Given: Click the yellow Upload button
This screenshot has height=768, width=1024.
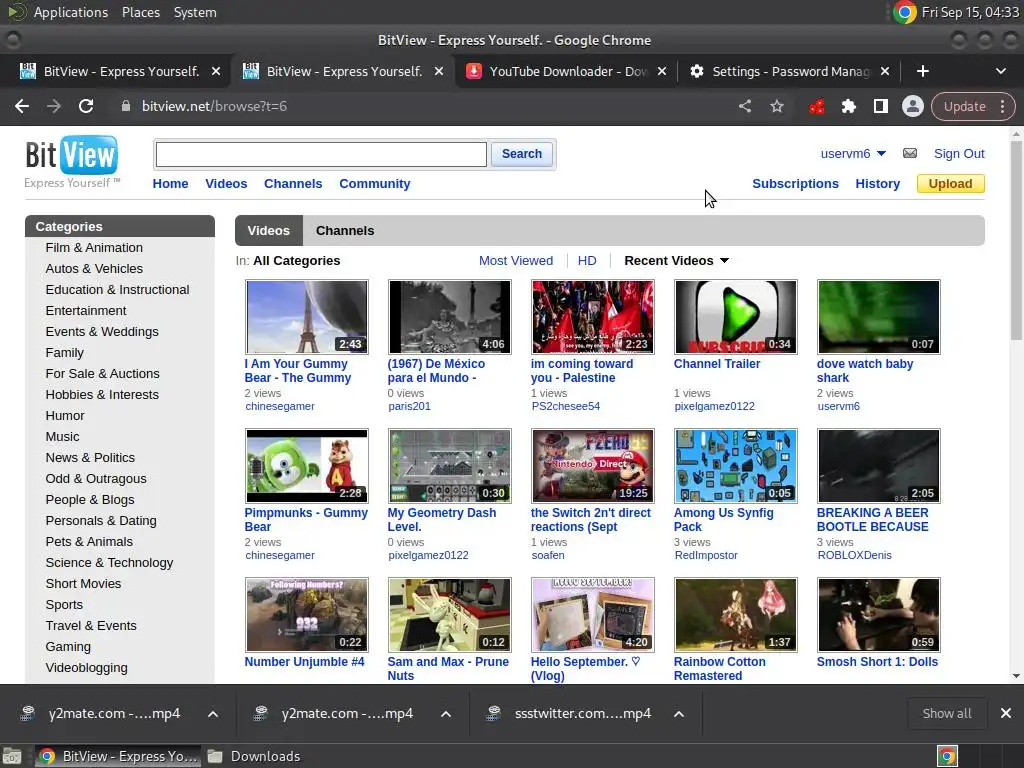Looking at the screenshot, I should (950, 184).
